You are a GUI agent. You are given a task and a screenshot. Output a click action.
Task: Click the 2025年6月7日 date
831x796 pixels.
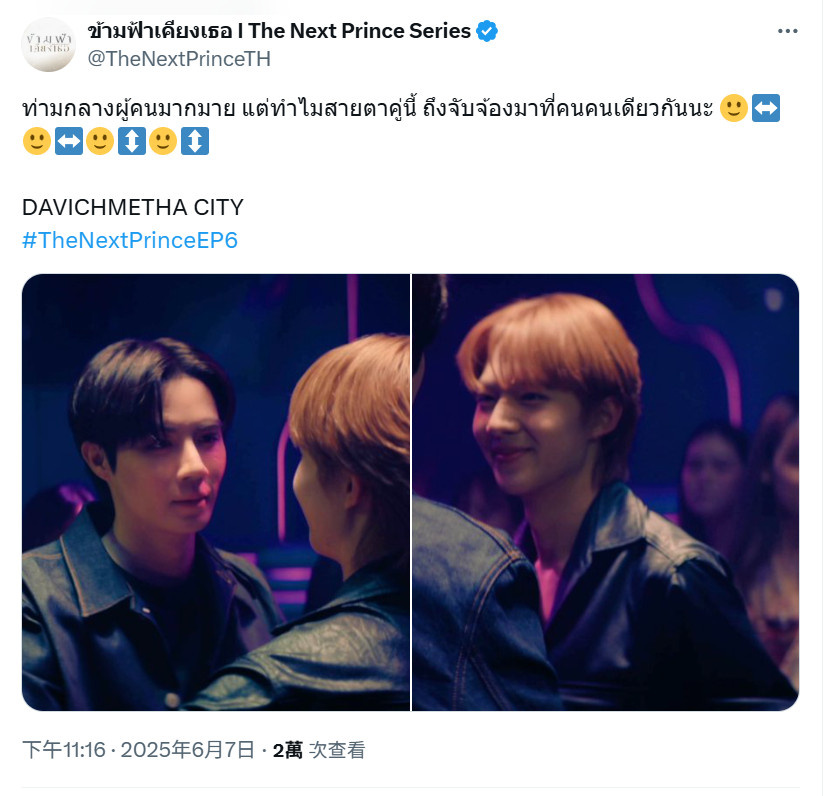click(188, 750)
